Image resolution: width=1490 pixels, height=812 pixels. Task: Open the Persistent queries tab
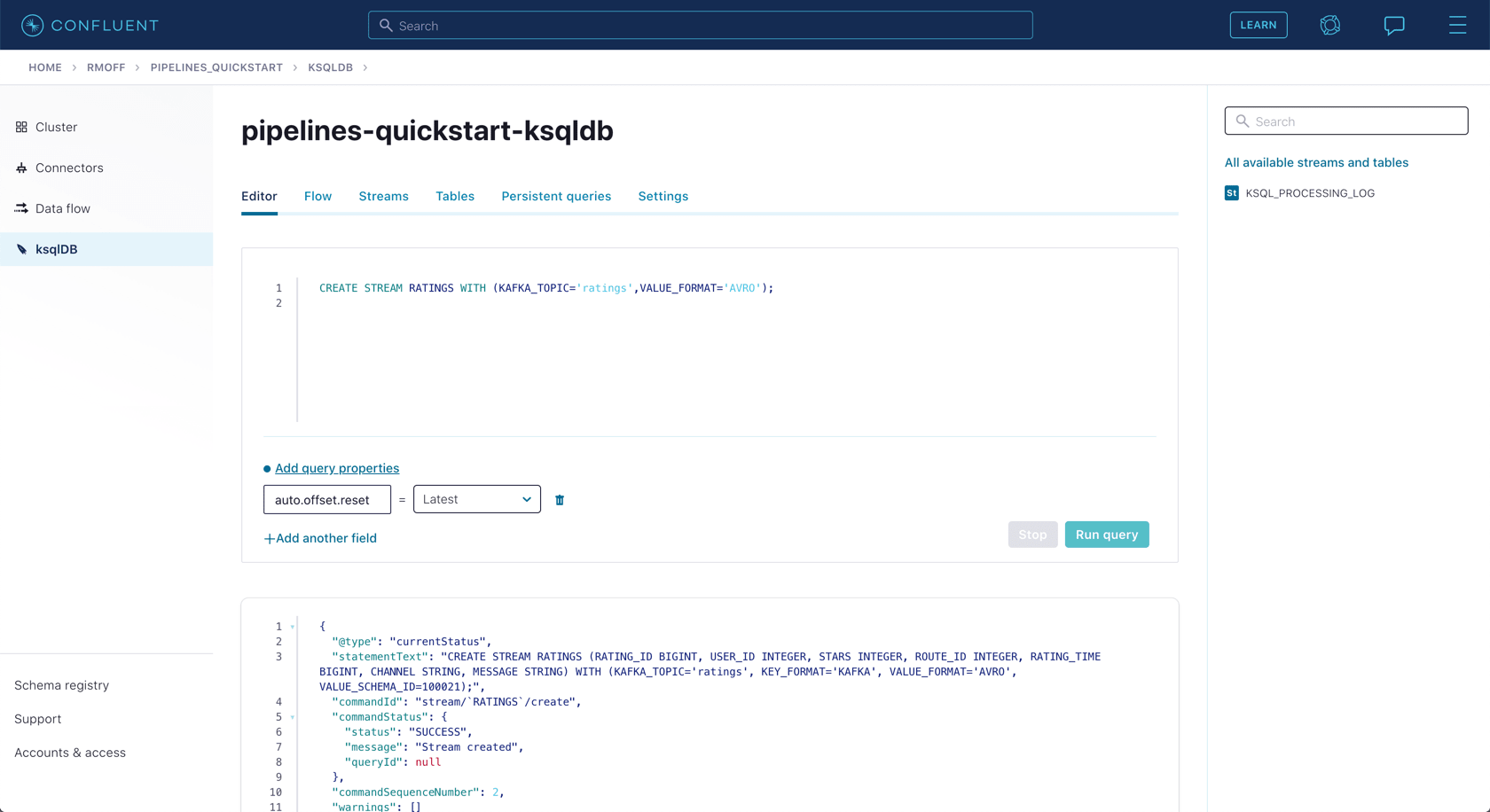coord(556,196)
